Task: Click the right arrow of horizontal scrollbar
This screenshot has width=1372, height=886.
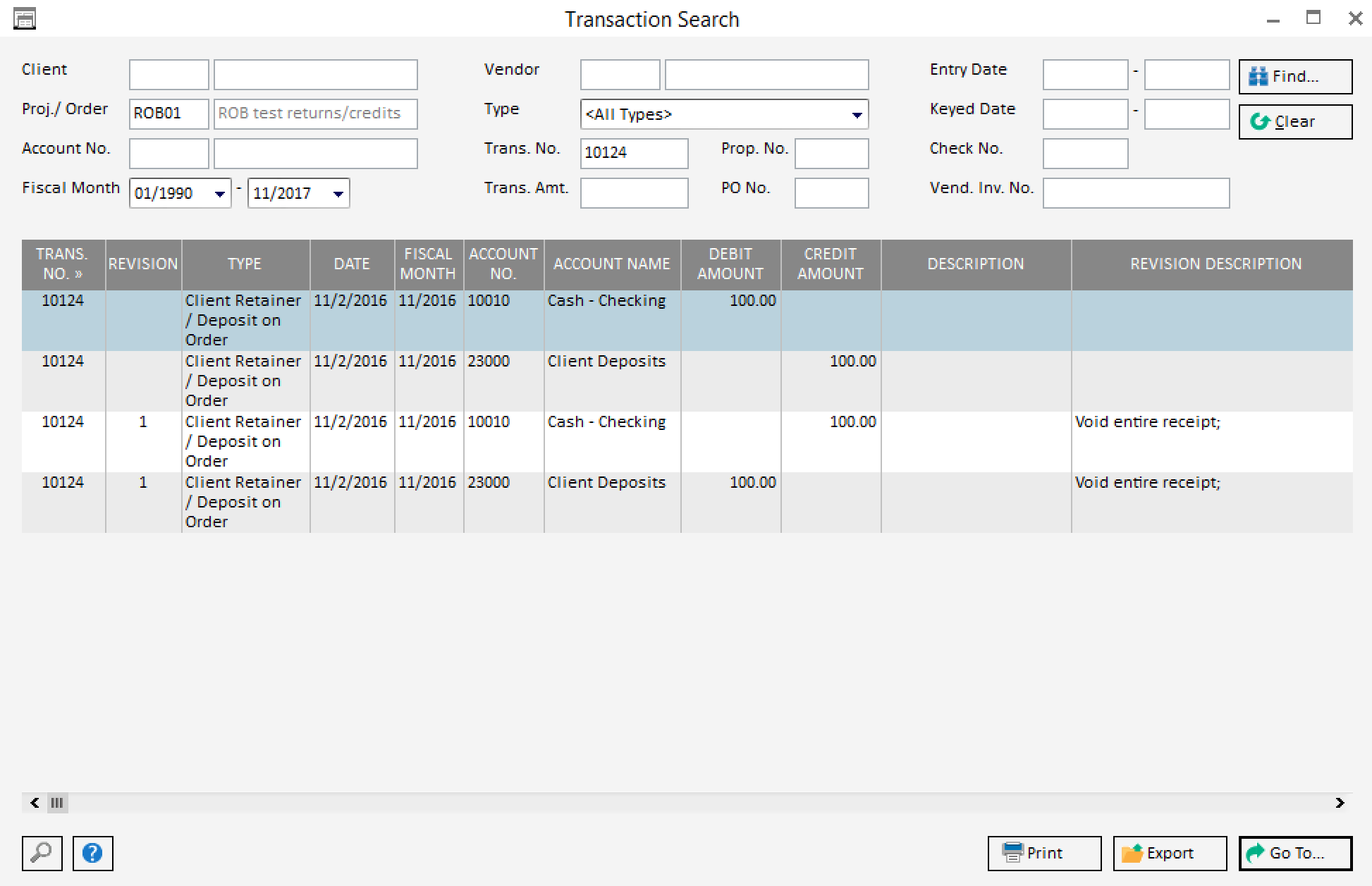Action: point(1339,803)
